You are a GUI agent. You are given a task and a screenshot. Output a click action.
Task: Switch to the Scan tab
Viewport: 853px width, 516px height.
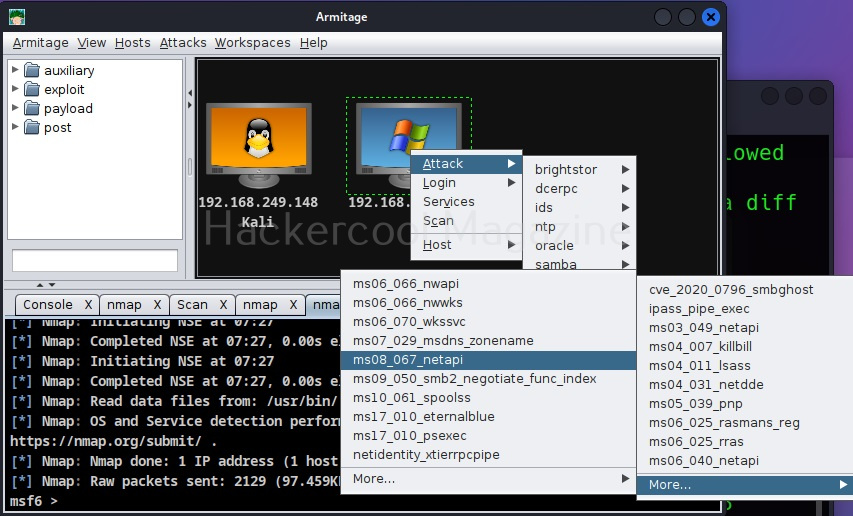pyautogui.click(x=193, y=304)
